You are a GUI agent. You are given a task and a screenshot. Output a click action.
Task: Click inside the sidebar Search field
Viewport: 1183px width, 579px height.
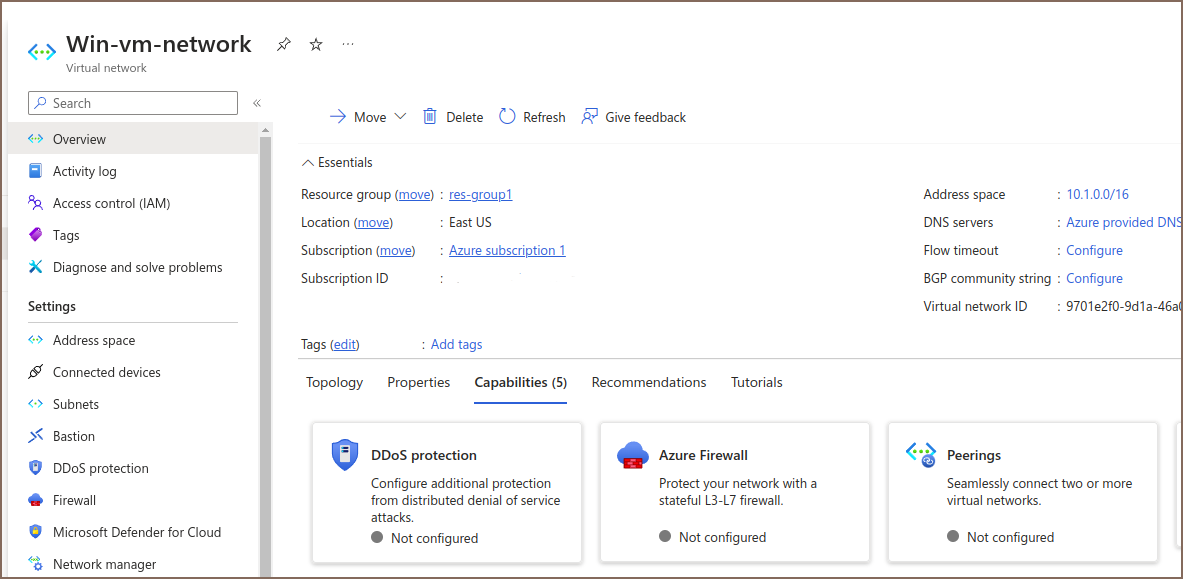click(x=140, y=103)
